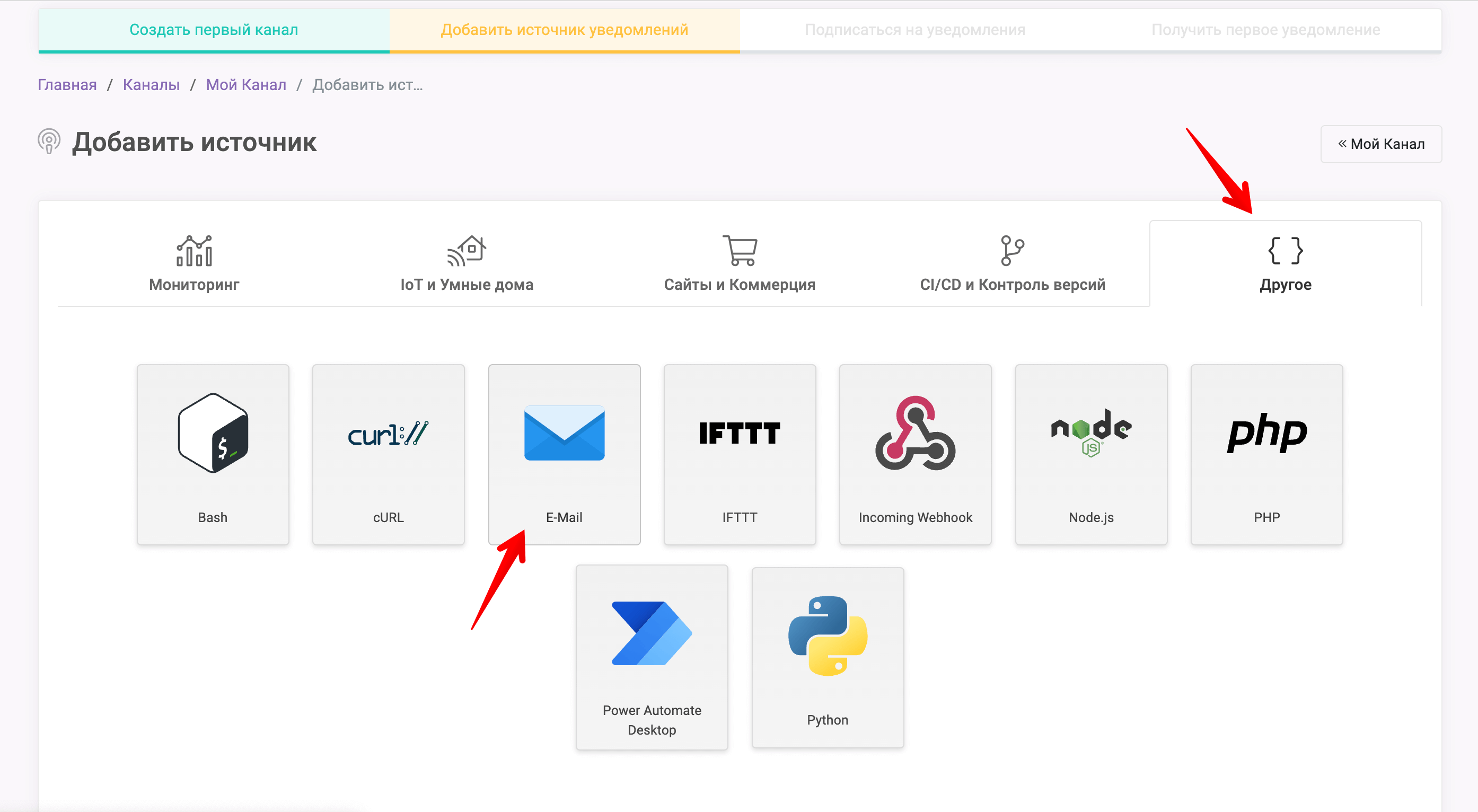Select the Incoming Webhook icon

tap(915, 433)
